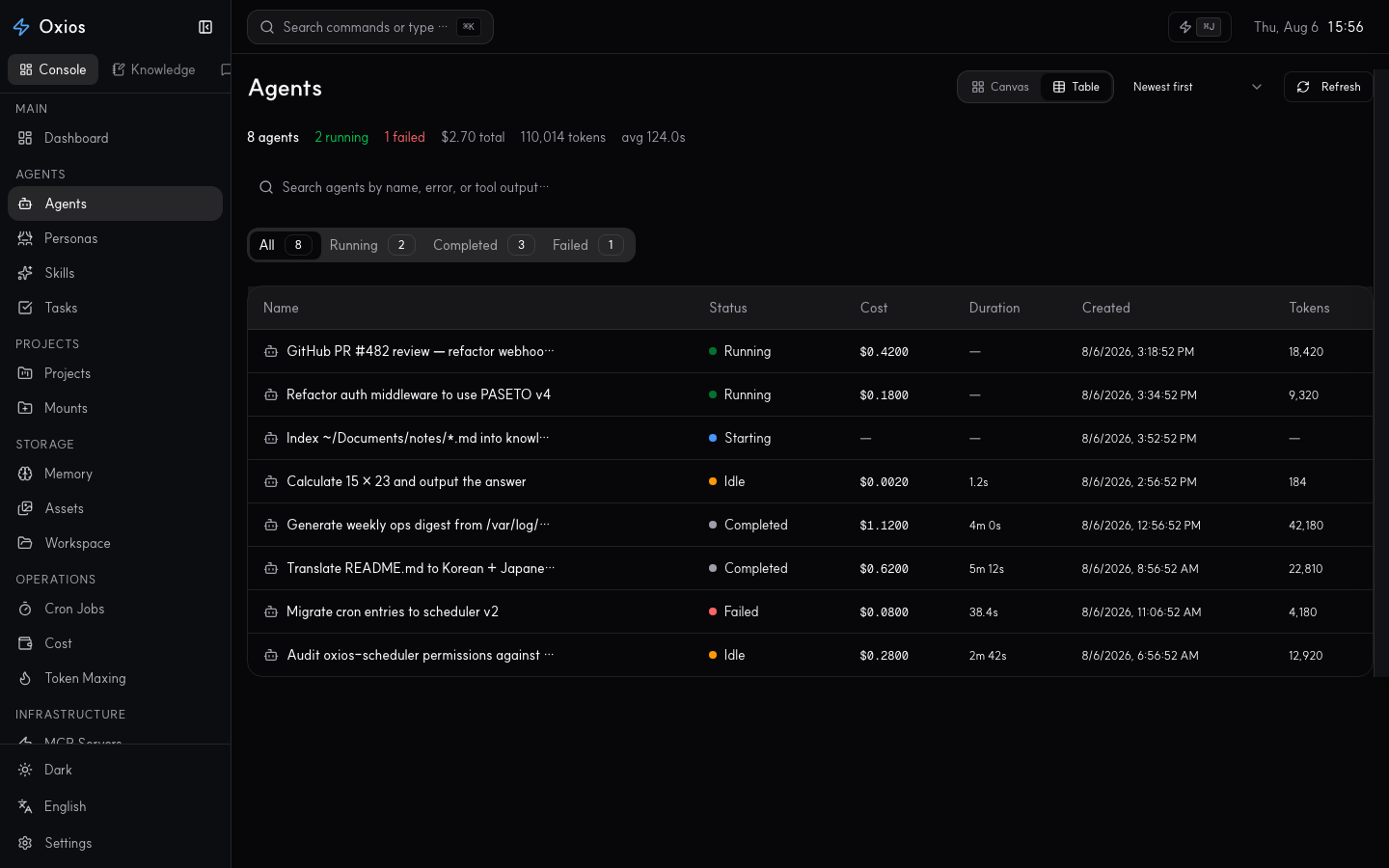
Task: Open the Settings page
Action: (115, 843)
